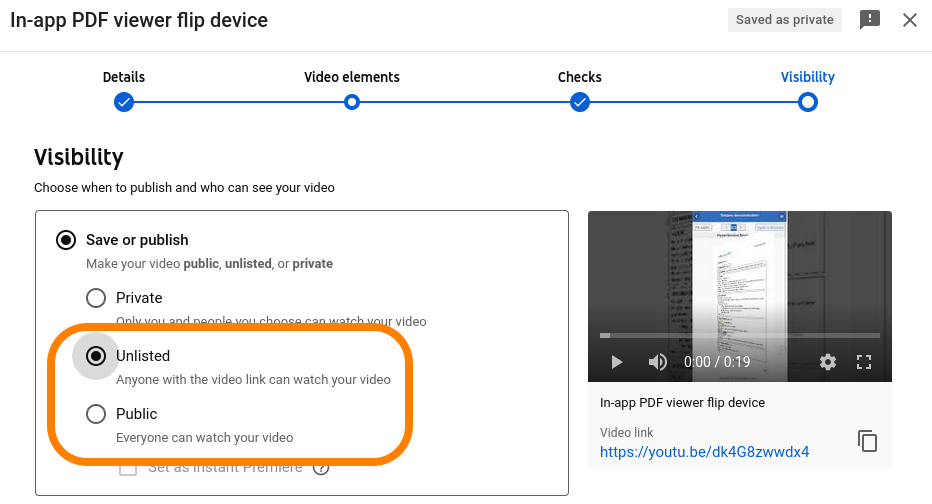Click the Saved as private badge

(784, 20)
